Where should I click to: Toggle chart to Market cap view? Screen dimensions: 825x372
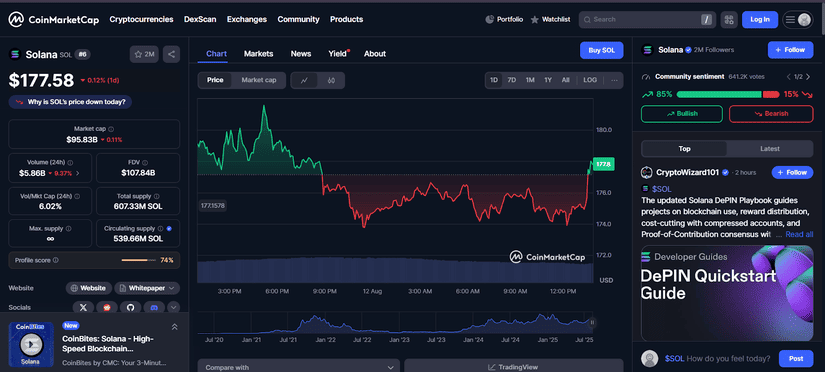pos(259,81)
